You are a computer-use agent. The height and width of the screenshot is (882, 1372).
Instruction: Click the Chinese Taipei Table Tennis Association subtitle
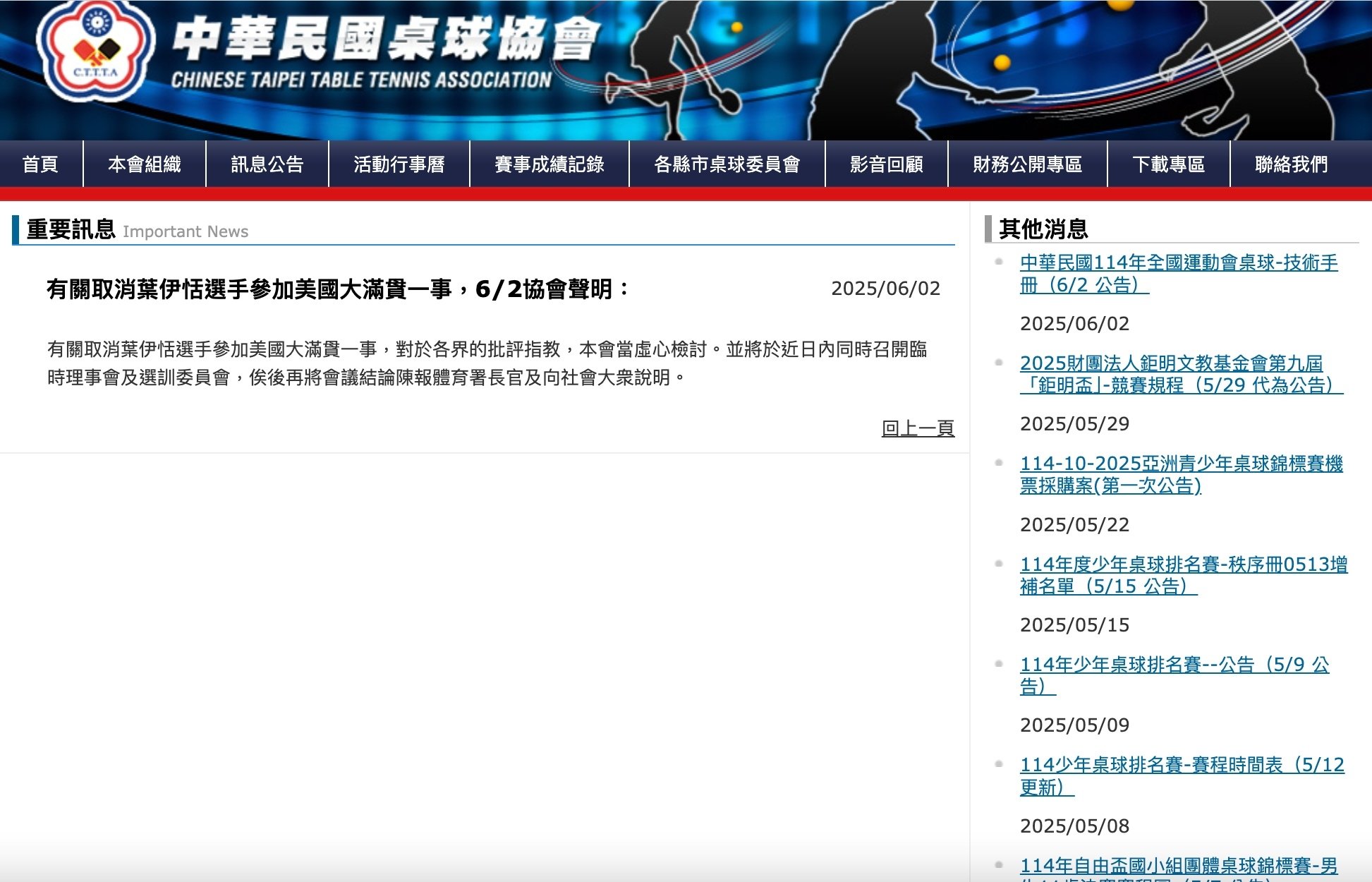361,80
